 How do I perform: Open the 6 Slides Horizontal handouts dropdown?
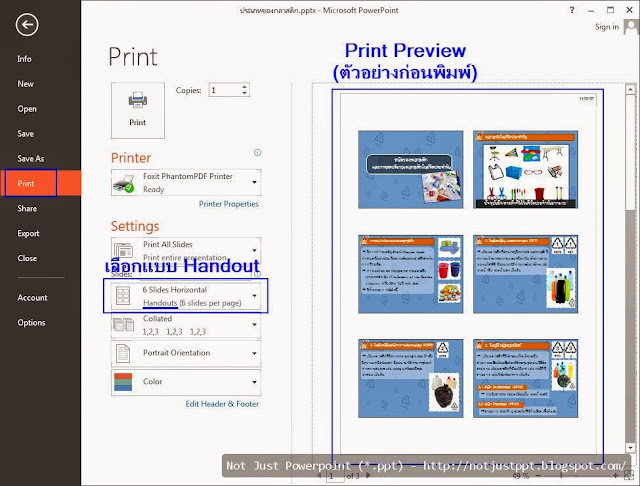tap(186, 296)
